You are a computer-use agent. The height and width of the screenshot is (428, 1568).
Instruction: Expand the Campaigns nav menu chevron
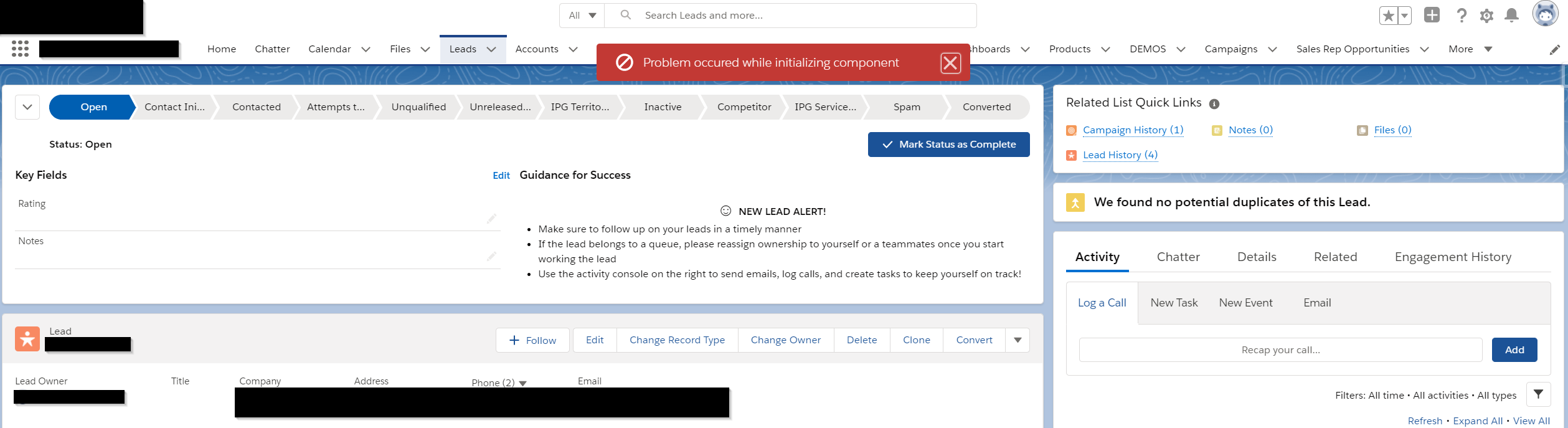coord(1272,49)
